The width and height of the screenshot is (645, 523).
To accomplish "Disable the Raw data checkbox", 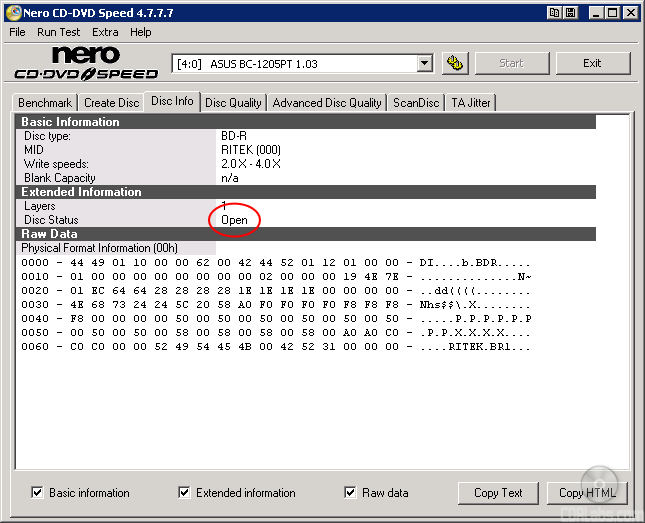I will pyautogui.click(x=350, y=492).
